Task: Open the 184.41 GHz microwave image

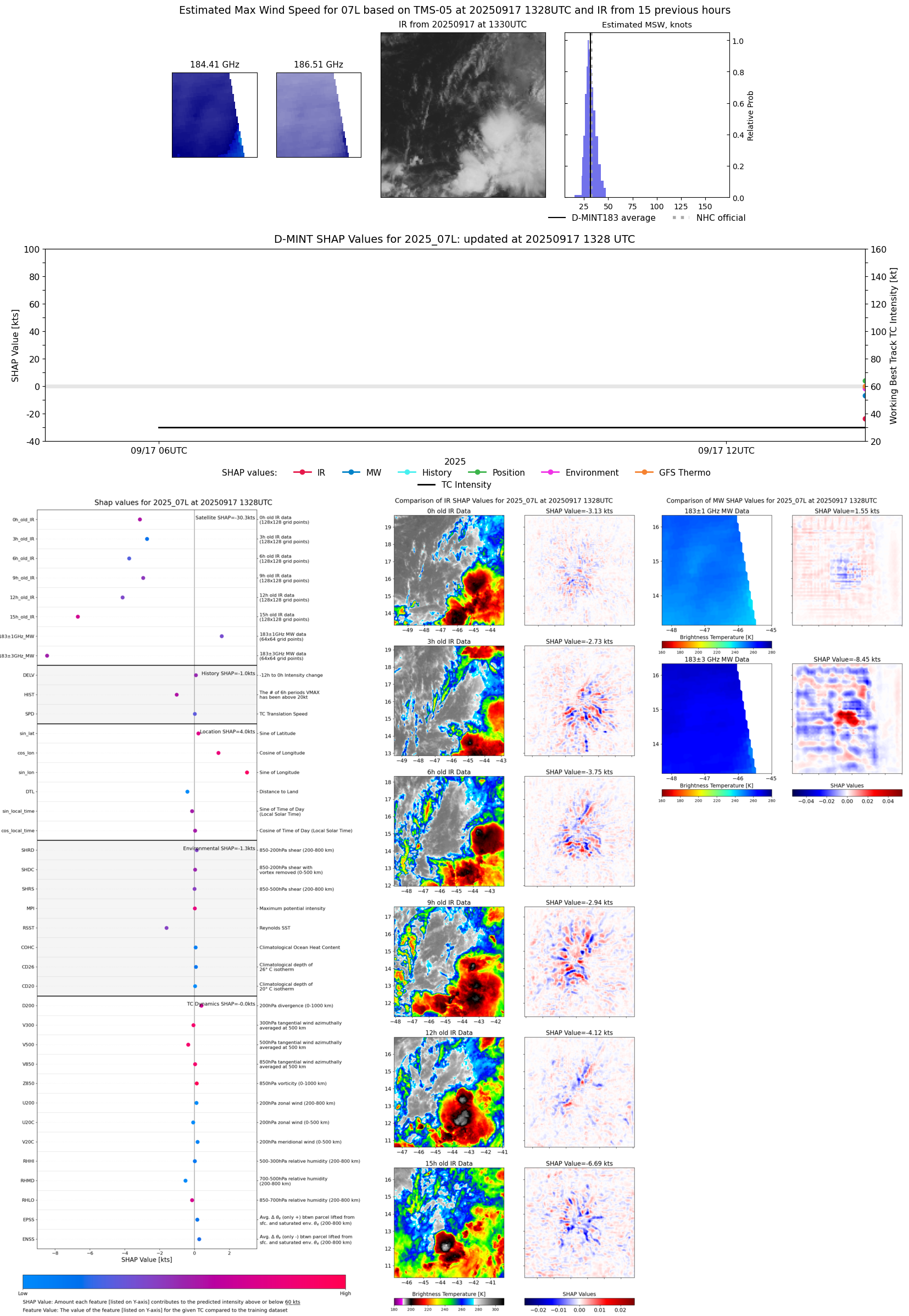Action: click(x=214, y=115)
